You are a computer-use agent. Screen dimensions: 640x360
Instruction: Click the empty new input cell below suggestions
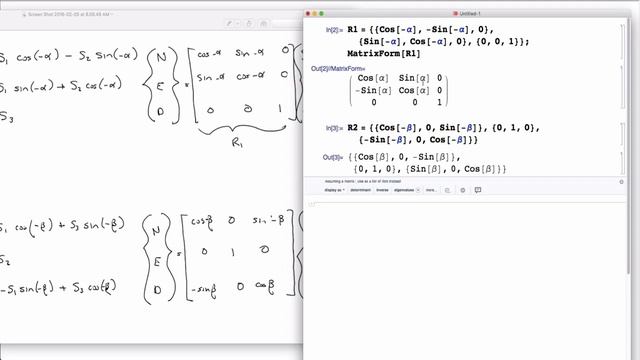click(465, 204)
